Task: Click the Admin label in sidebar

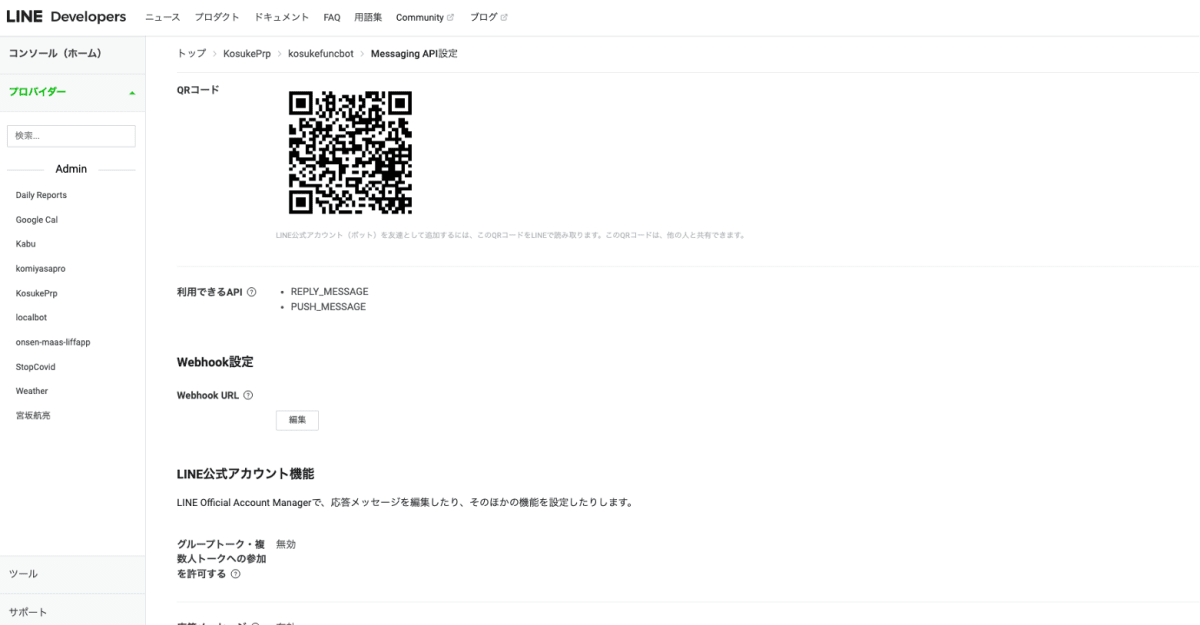Action: (x=71, y=169)
